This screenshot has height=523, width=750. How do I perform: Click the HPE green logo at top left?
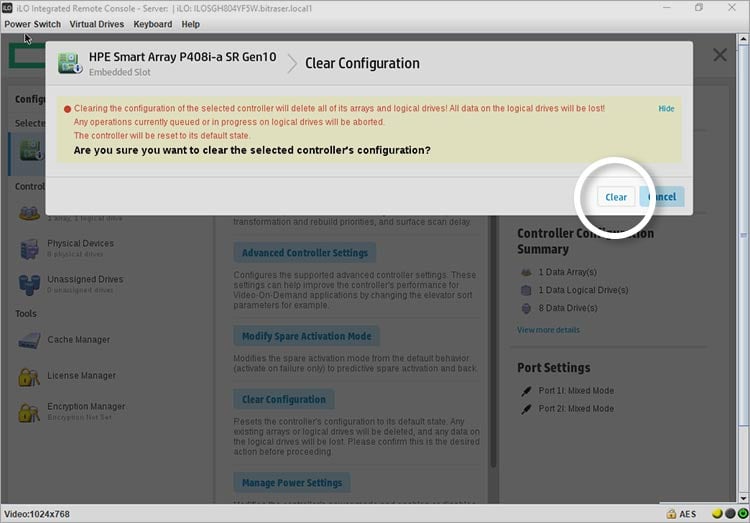coord(27,56)
